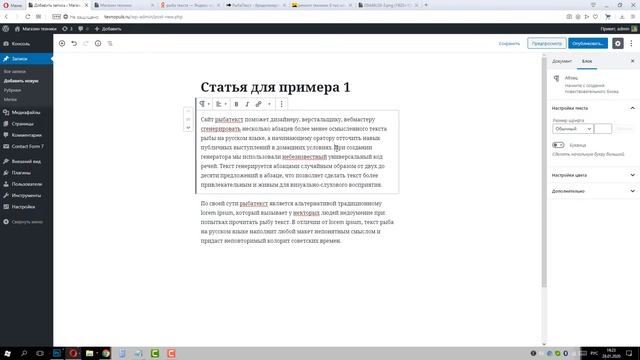Open Записи section in sidebar
The image size is (640, 360).
coord(26,59)
